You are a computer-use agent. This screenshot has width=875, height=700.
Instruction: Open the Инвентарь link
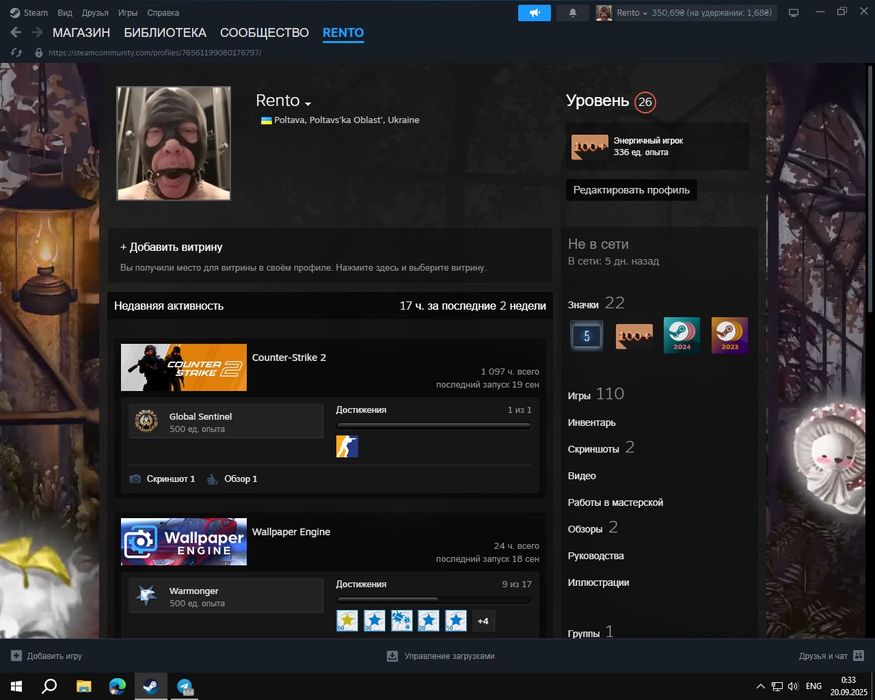[x=592, y=423]
